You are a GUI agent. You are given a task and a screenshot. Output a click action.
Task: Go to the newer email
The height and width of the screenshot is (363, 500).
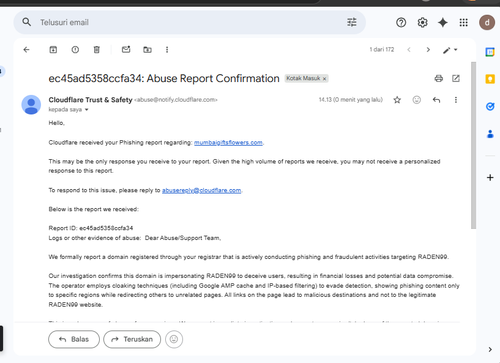(x=409, y=50)
